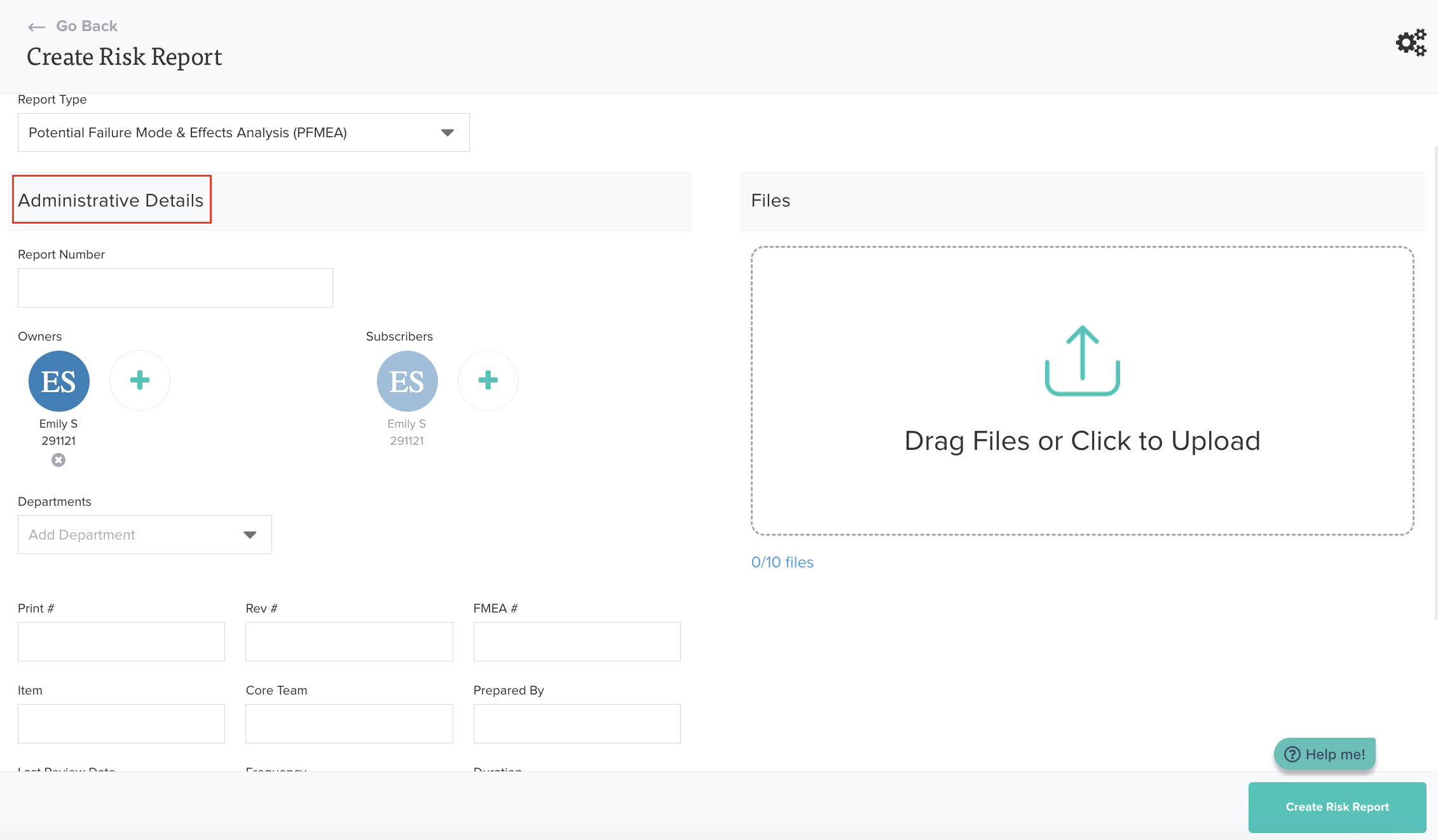Focus the Report Number input field
Screen dimensions: 1438x840
(175, 288)
